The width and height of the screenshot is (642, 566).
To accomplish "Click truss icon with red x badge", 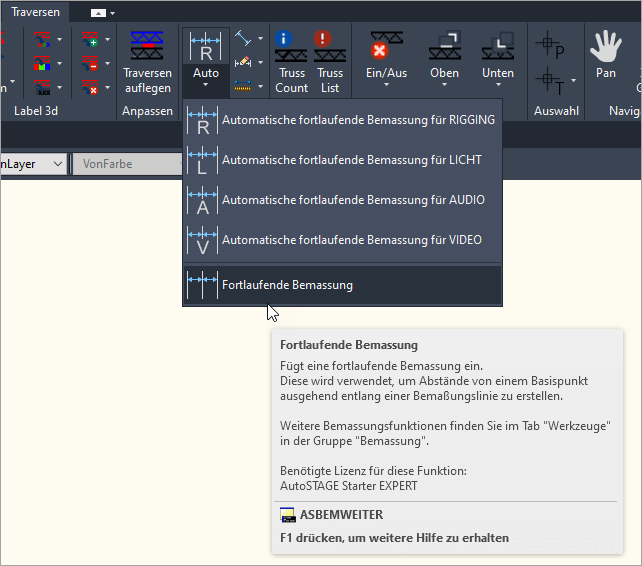I will click(90, 87).
